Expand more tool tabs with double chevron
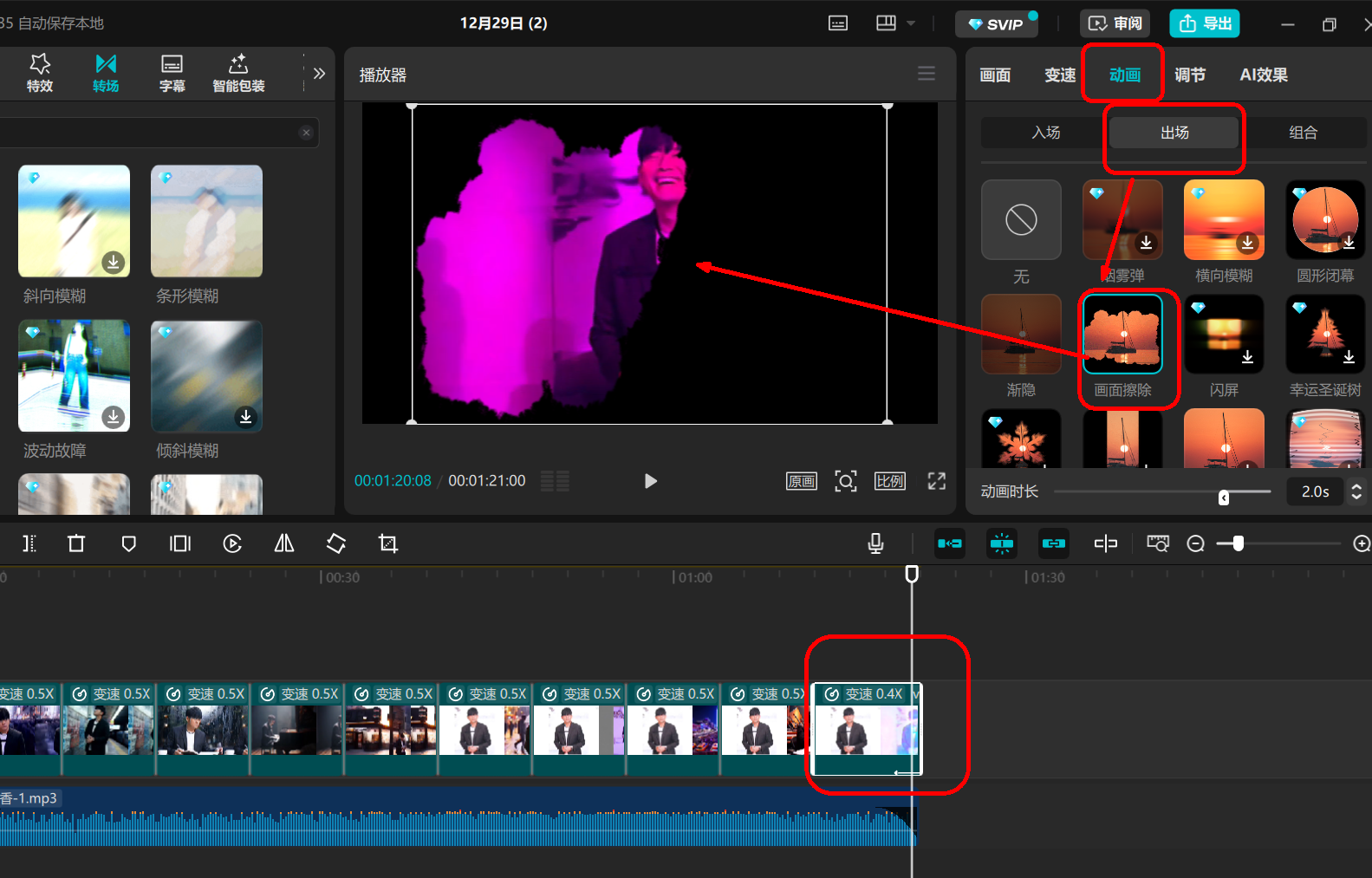Image resolution: width=1372 pixels, height=878 pixels. 319,74
